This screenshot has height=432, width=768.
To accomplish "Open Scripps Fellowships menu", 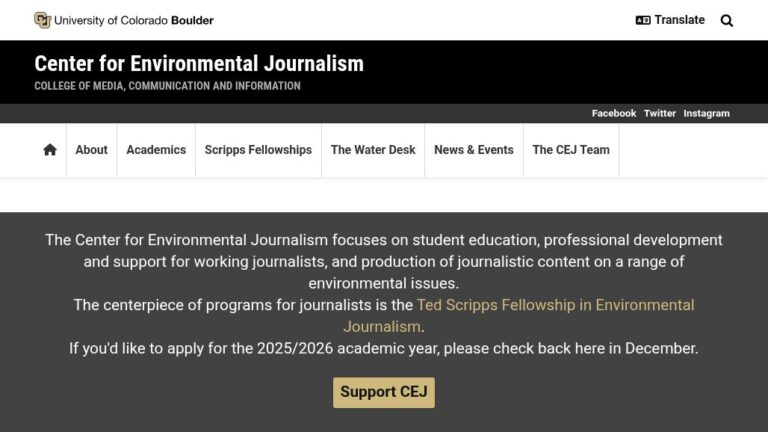I will coord(258,150).
